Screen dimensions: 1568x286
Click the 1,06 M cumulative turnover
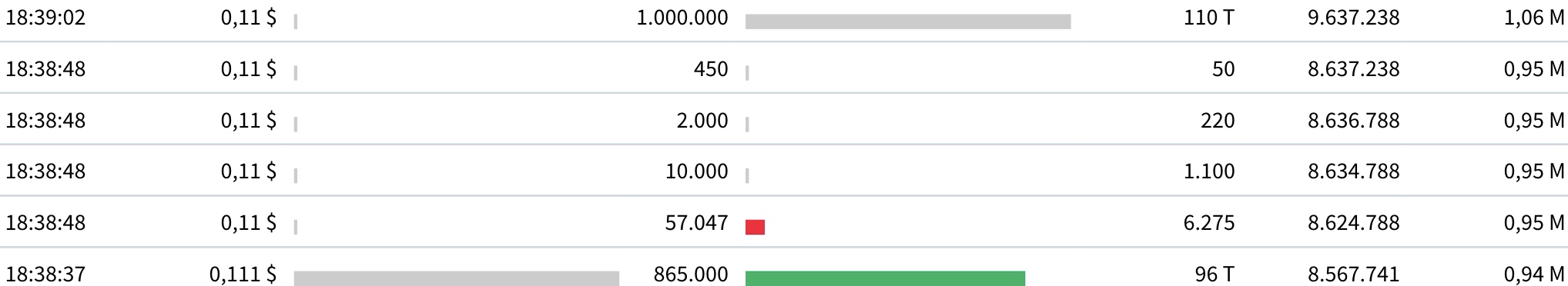point(1534,18)
